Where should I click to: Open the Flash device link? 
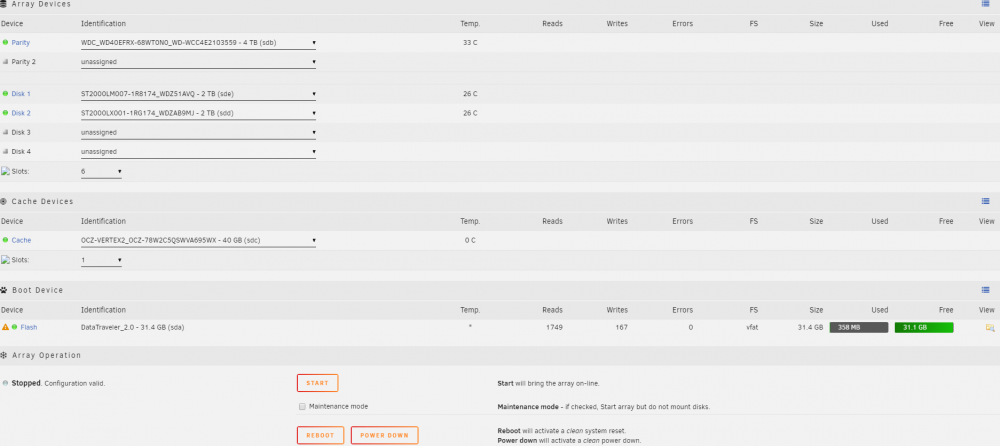(x=29, y=327)
